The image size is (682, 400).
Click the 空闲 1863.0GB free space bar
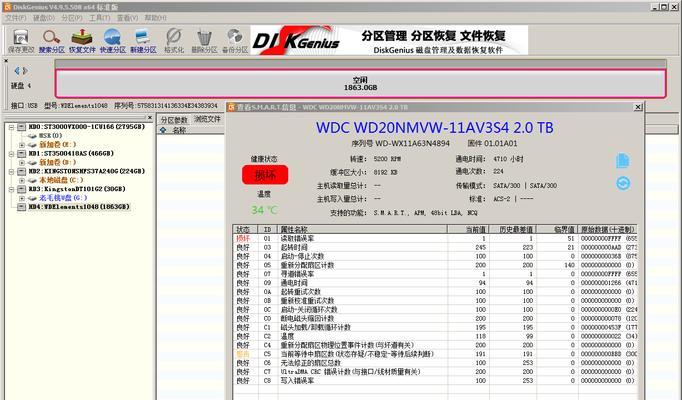[x=360, y=83]
